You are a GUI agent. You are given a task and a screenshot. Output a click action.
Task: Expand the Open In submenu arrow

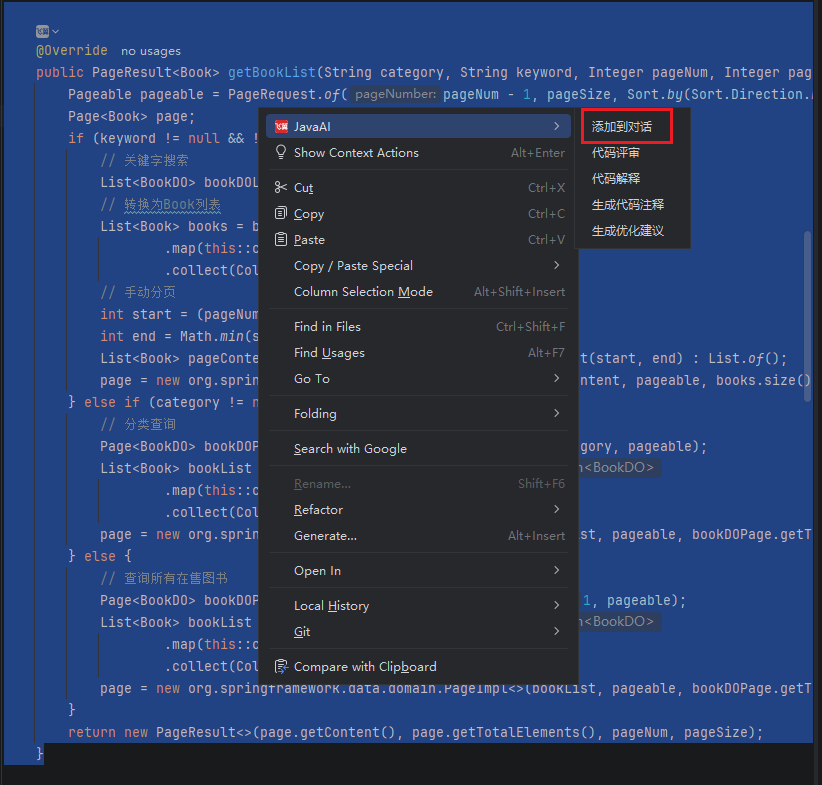click(556, 570)
